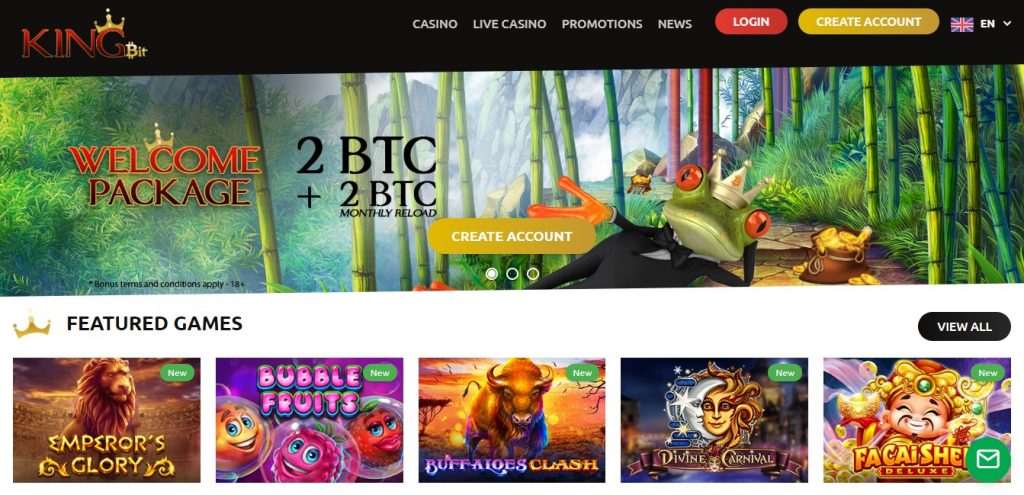
Task: Go to the Promotions page
Action: 602,24
